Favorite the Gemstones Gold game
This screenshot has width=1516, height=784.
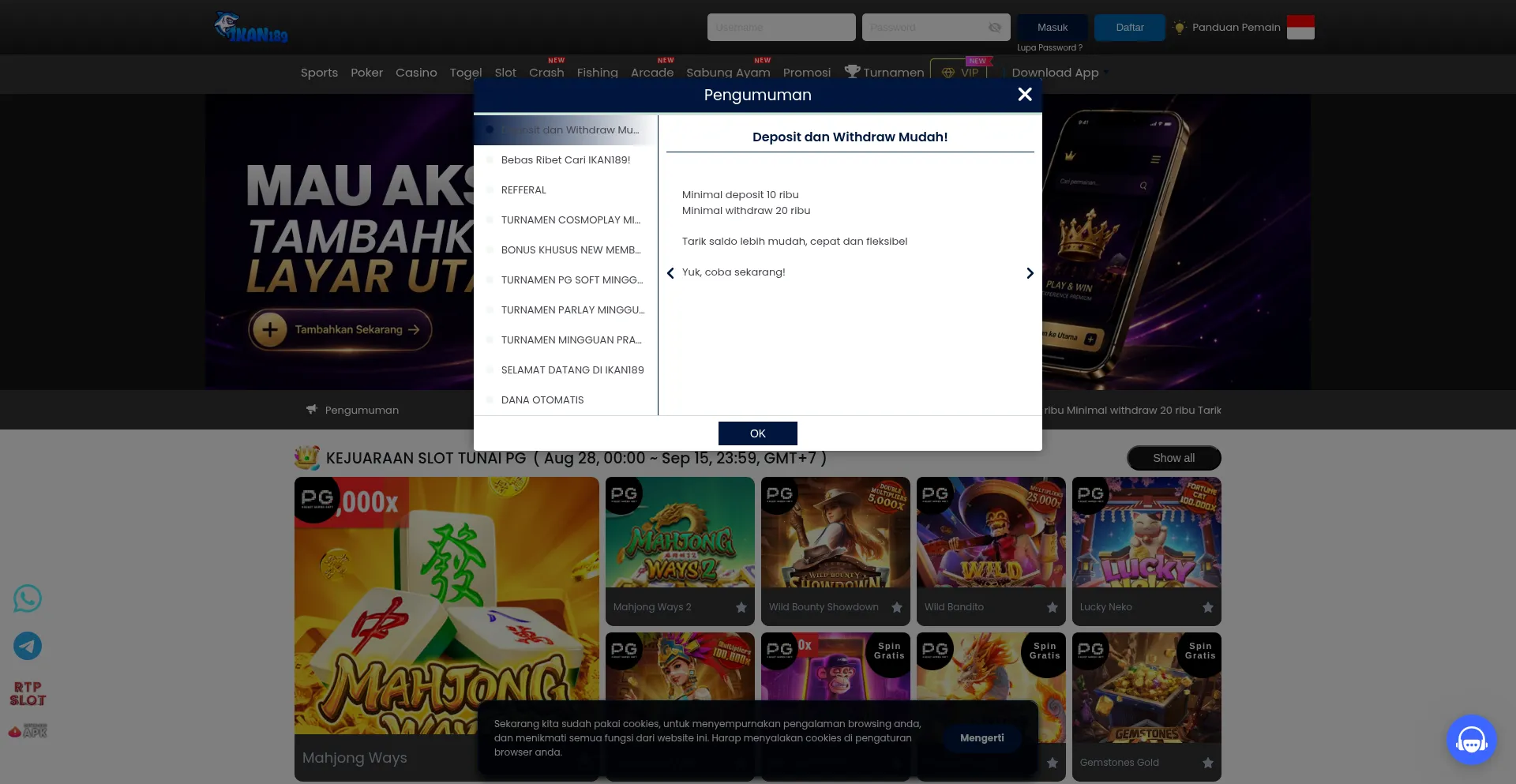[1208, 763]
